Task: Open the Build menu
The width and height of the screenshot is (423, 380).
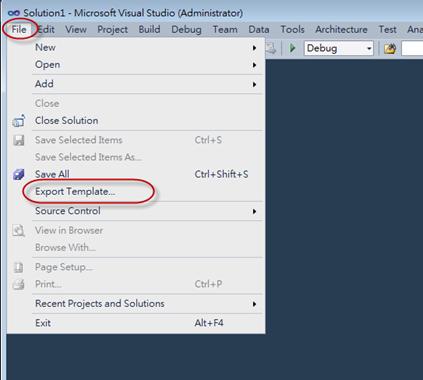Action: pyautogui.click(x=149, y=29)
